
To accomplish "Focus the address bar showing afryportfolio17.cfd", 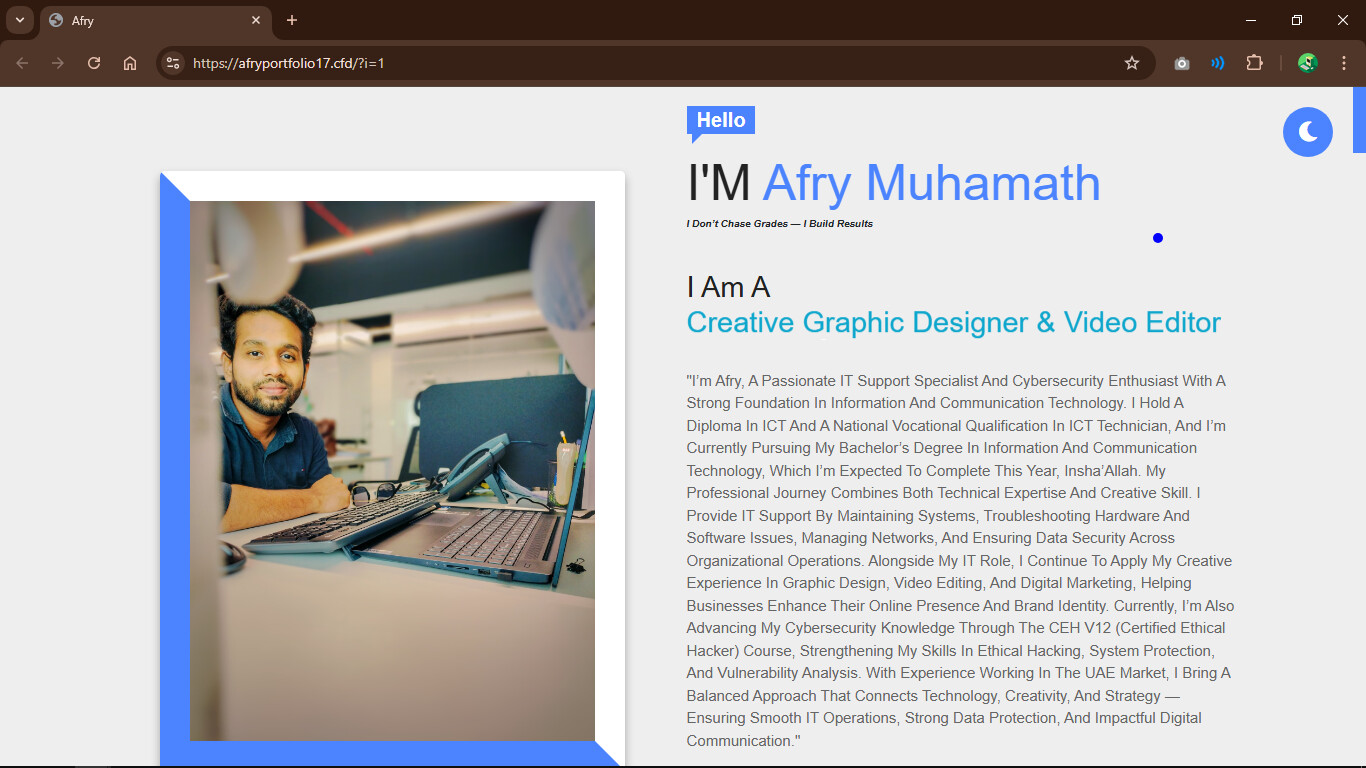I will (x=600, y=63).
